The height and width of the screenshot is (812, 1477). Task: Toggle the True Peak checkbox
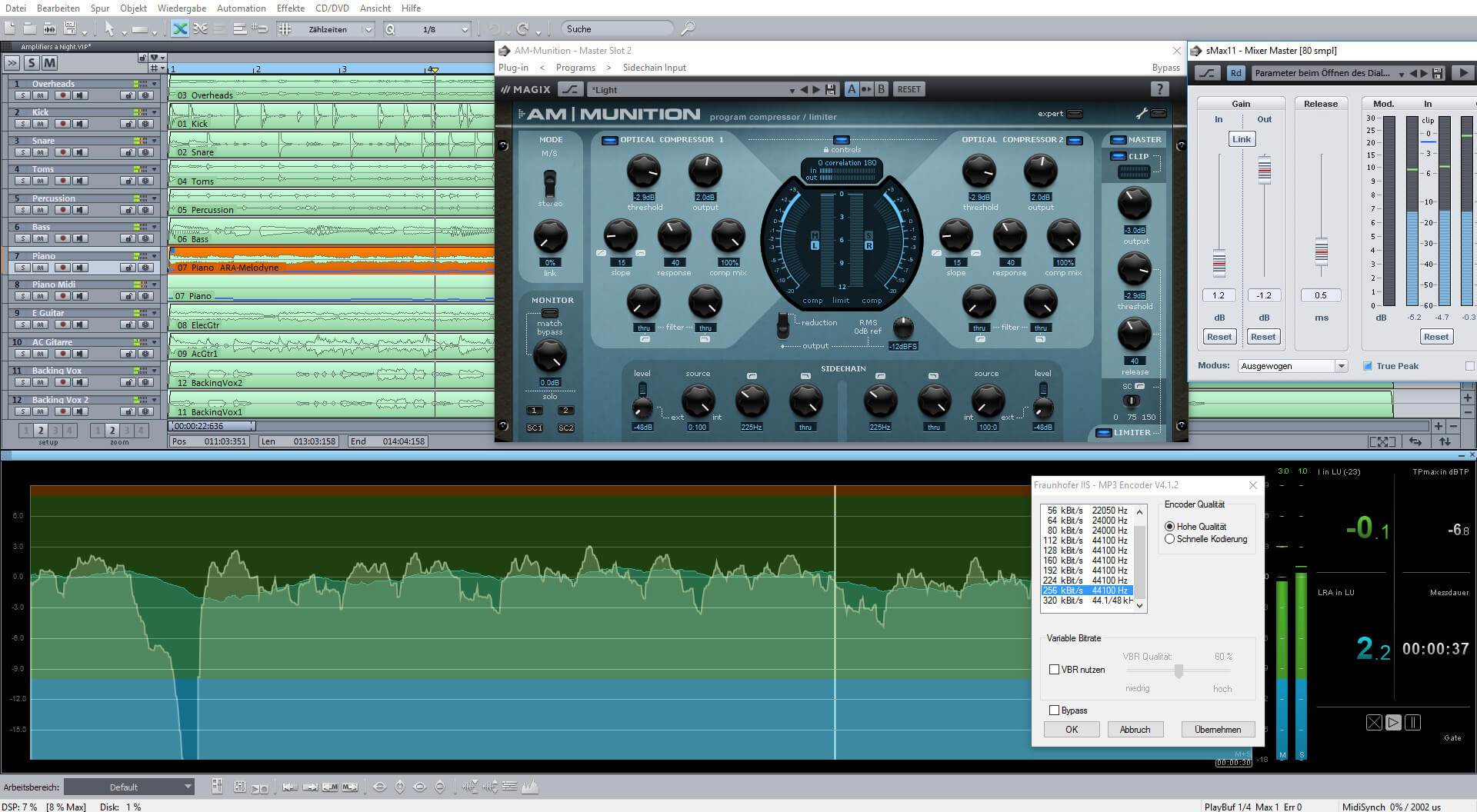tap(1367, 366)
